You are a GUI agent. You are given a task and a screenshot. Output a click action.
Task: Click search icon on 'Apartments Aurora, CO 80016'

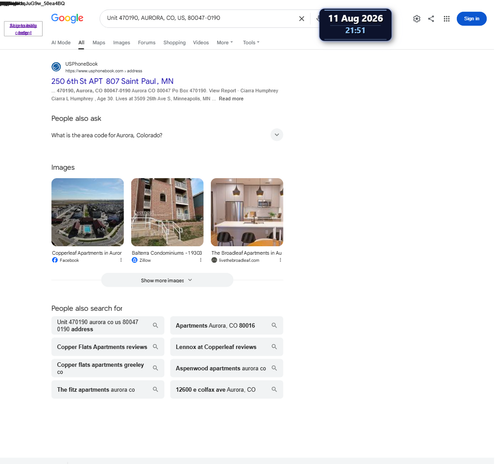coord(274,325)
